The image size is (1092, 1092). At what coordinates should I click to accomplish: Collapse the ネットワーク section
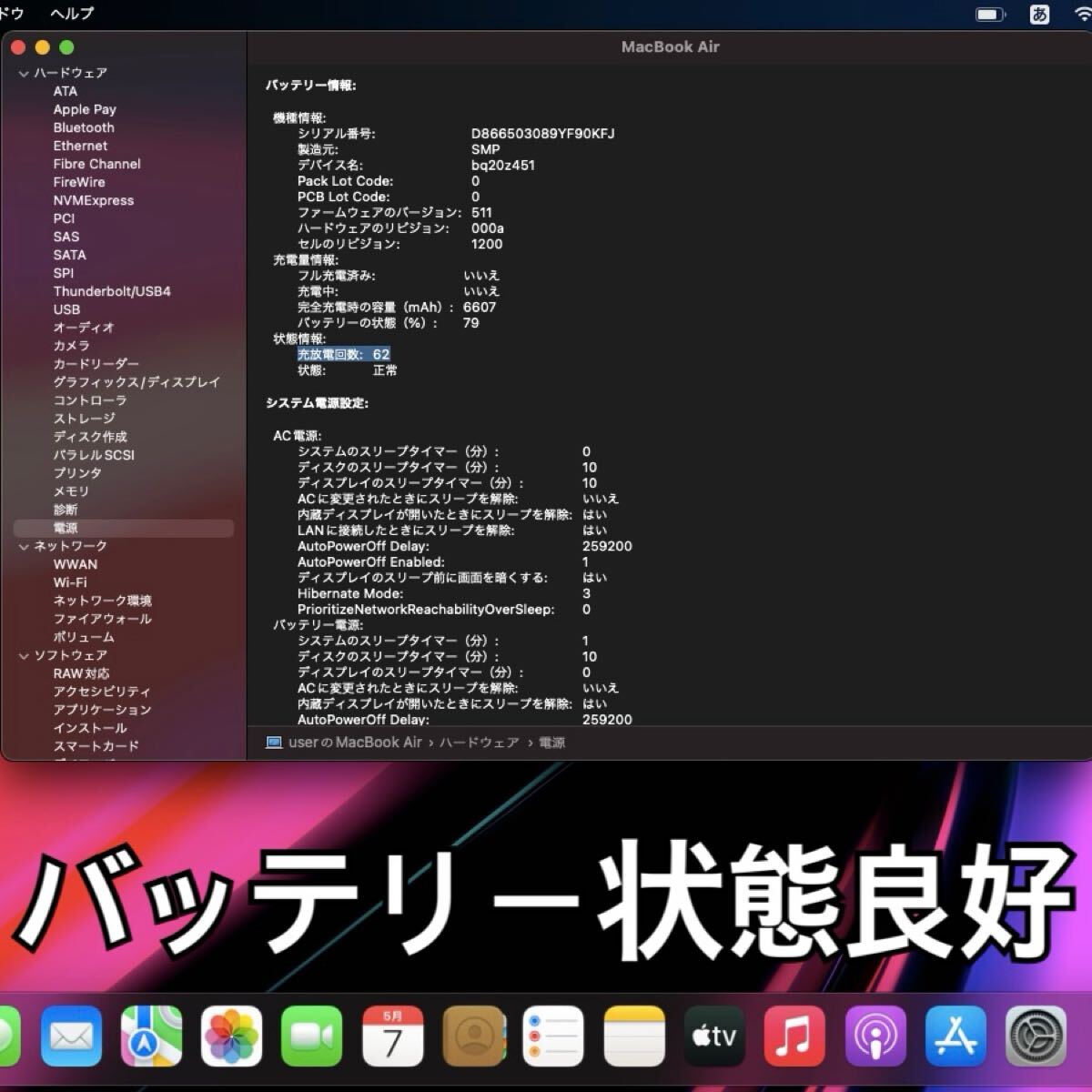click(x=24, y=546)
